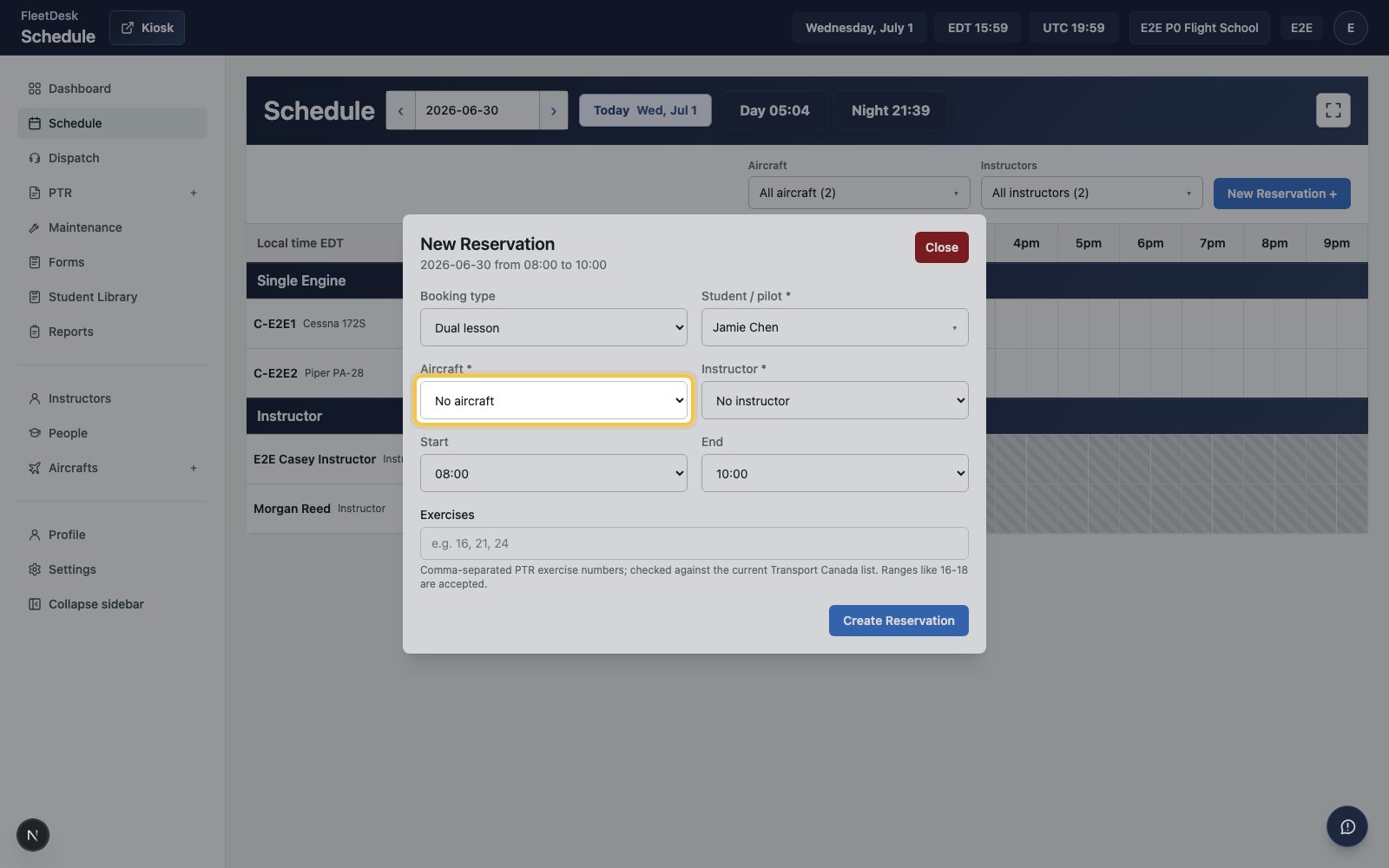Click the Create Reservation button
This screenshot has height=868, width=1389.
899,621
